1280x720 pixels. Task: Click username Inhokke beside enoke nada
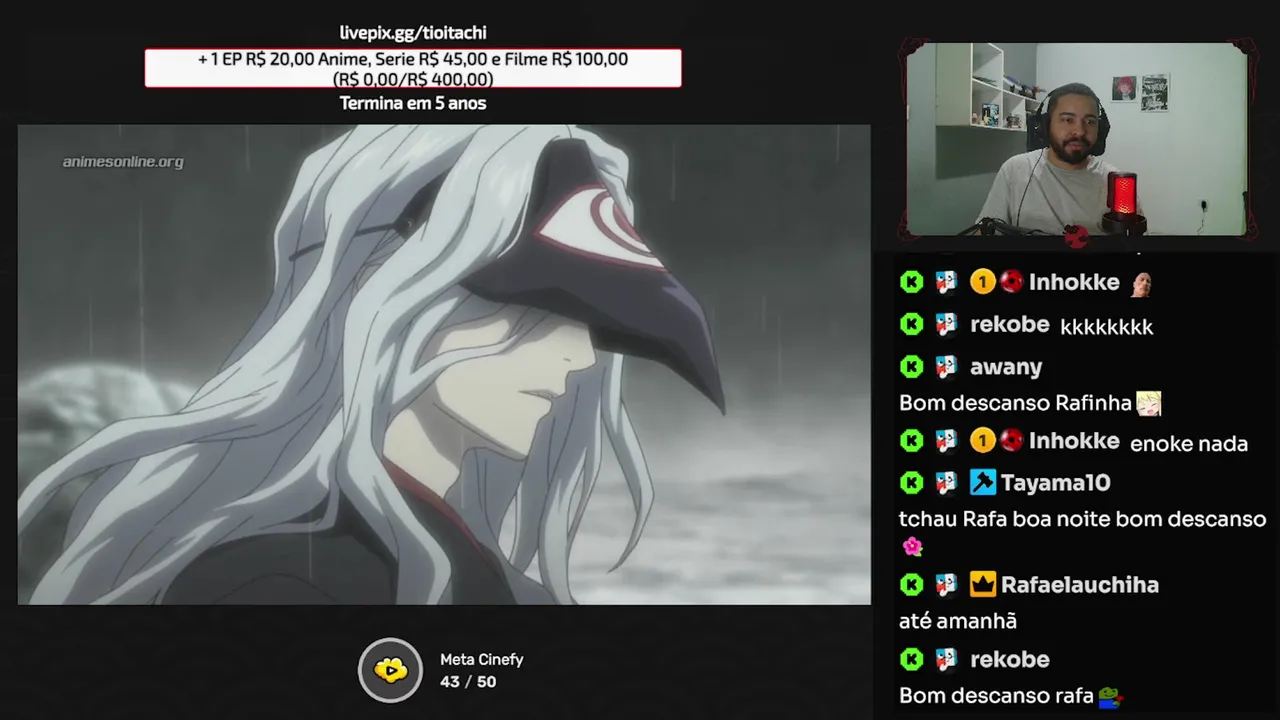pyautogui.click(x=1074, y=441)
